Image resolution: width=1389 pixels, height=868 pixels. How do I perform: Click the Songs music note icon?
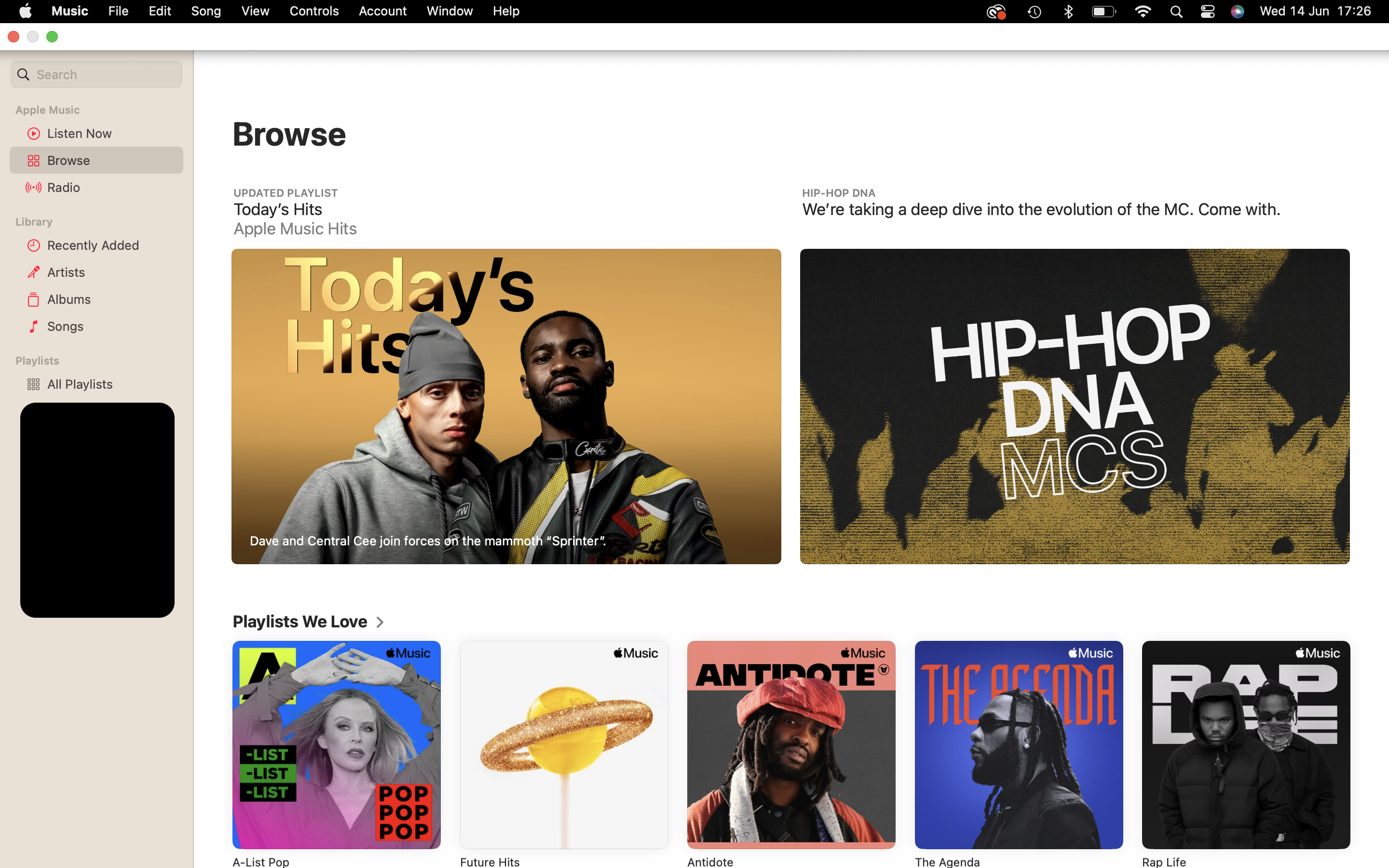pos(34,326)
